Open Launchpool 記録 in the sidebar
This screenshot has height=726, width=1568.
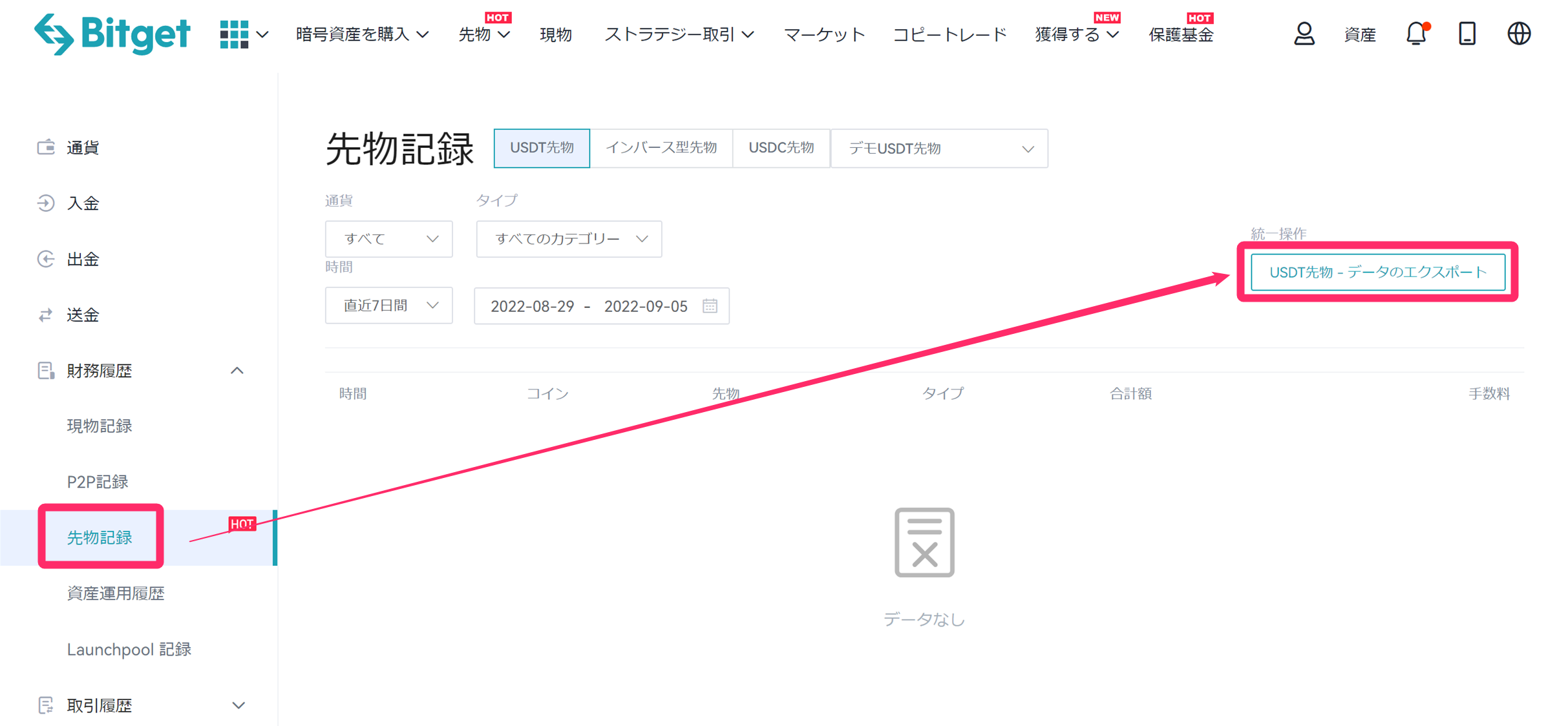(129, 649)
